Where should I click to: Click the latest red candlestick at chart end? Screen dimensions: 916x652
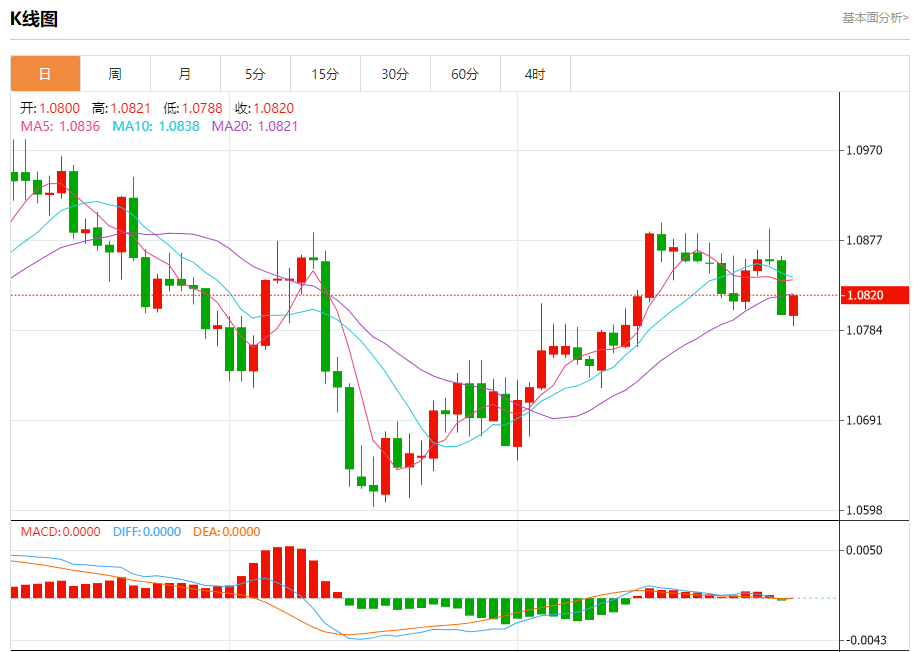793,306
